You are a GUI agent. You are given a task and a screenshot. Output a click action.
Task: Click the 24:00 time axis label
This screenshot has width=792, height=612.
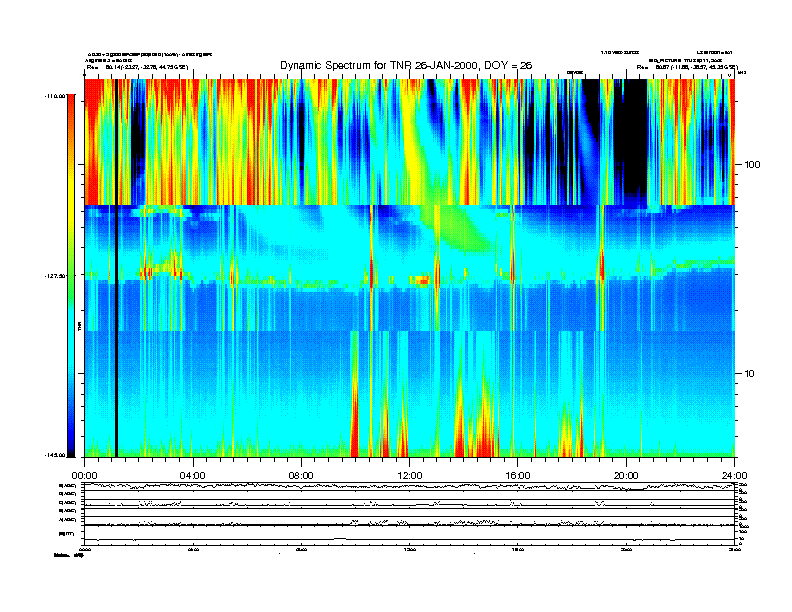(x=735, y=476)
